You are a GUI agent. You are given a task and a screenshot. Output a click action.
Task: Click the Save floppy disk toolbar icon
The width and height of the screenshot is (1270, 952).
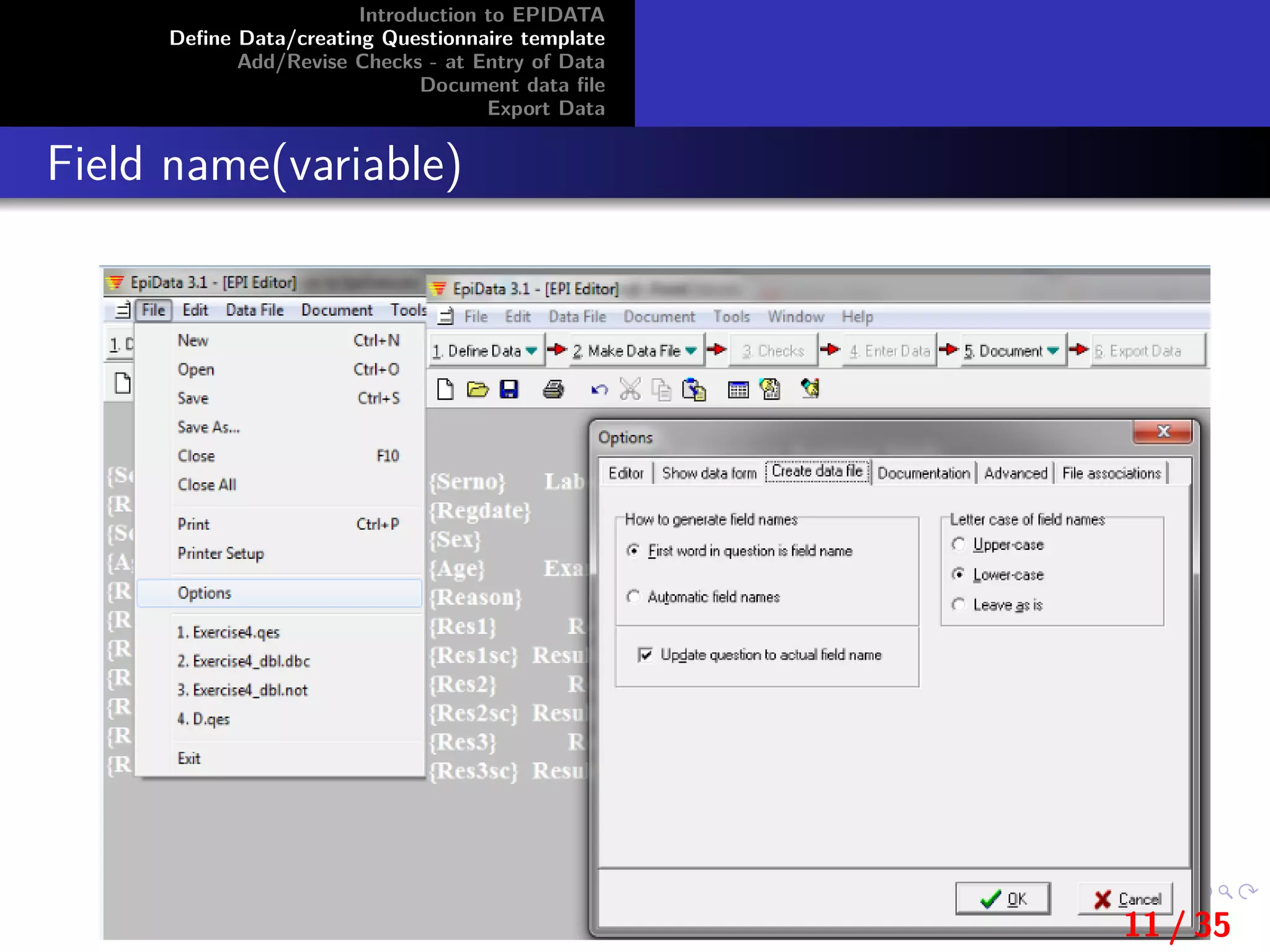click(509, 389)
